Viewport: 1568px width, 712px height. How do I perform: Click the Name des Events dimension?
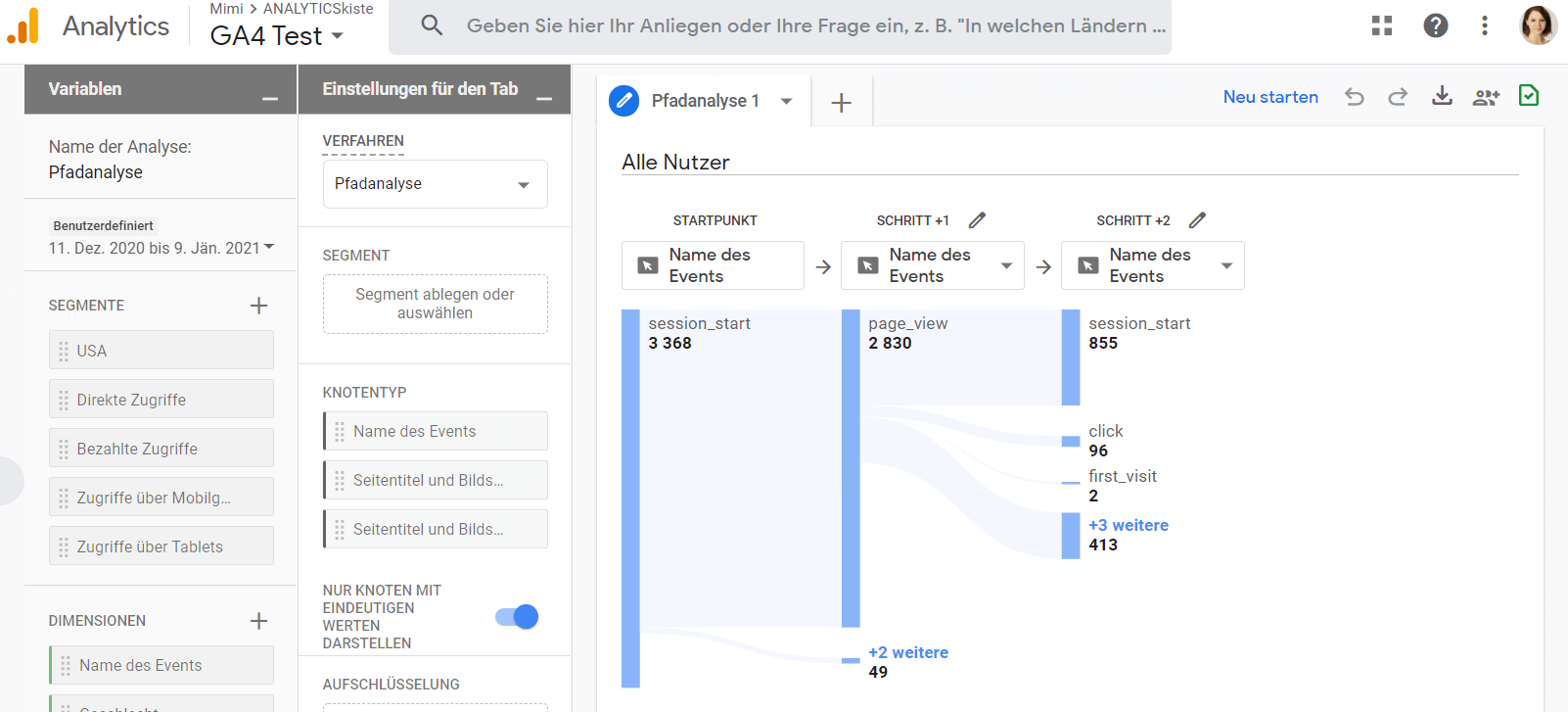pos(161,665)
